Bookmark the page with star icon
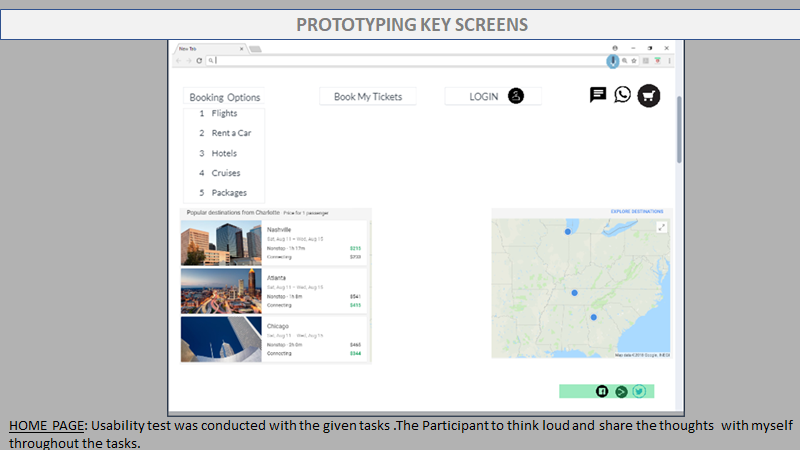 click(634, 61)
